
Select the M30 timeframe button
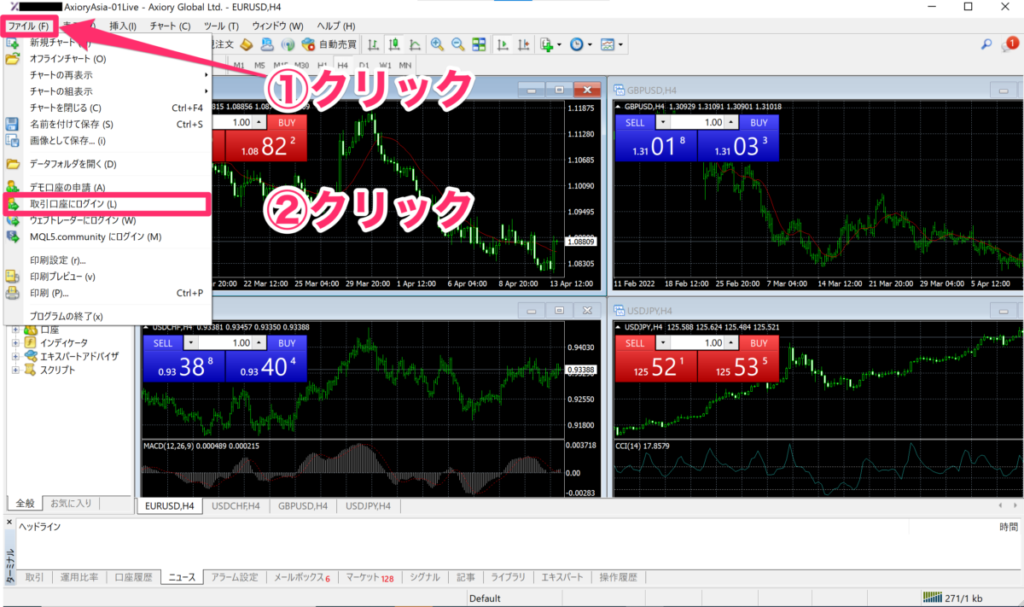click(x=301, y=65)
